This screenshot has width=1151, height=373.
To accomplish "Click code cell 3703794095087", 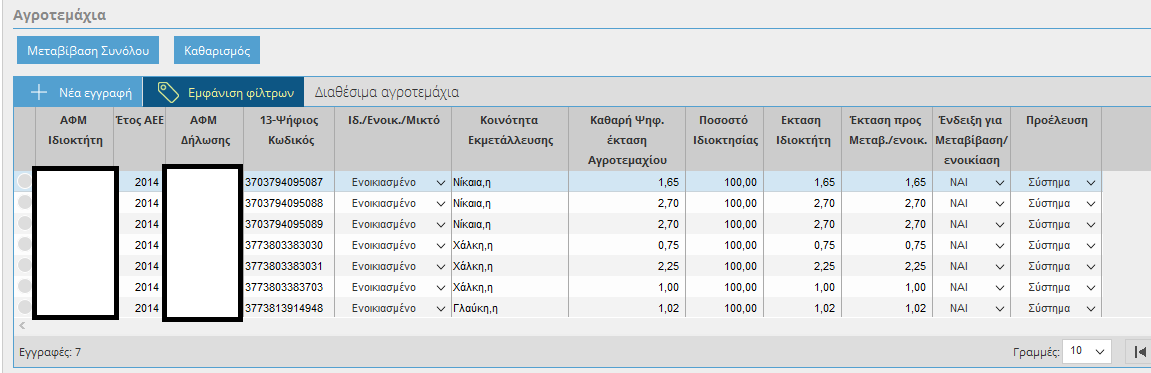I will (289, 181).
